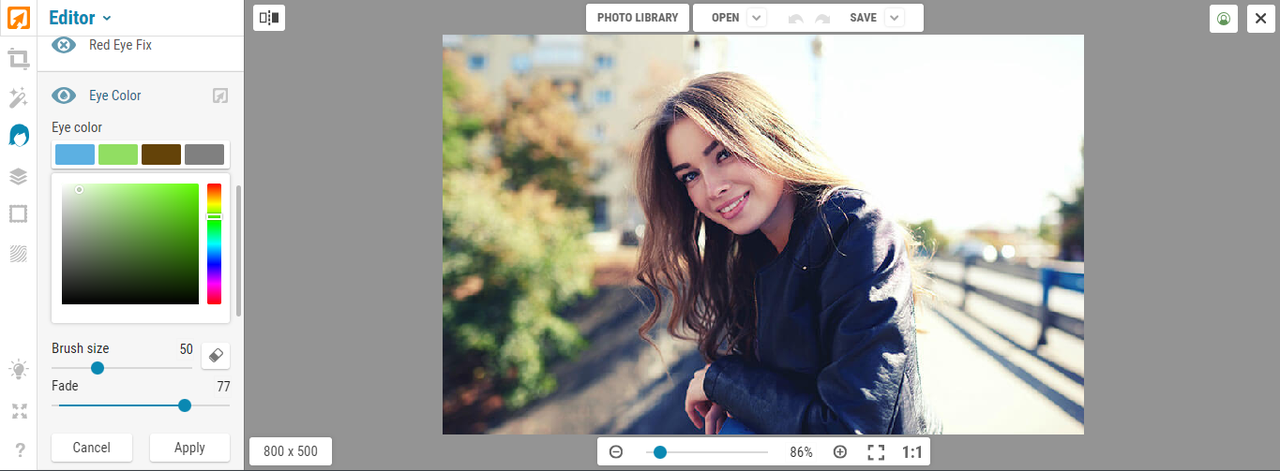Select the eraser brush button
Screen dimensions: 1280x471
(x=216, y=355)
